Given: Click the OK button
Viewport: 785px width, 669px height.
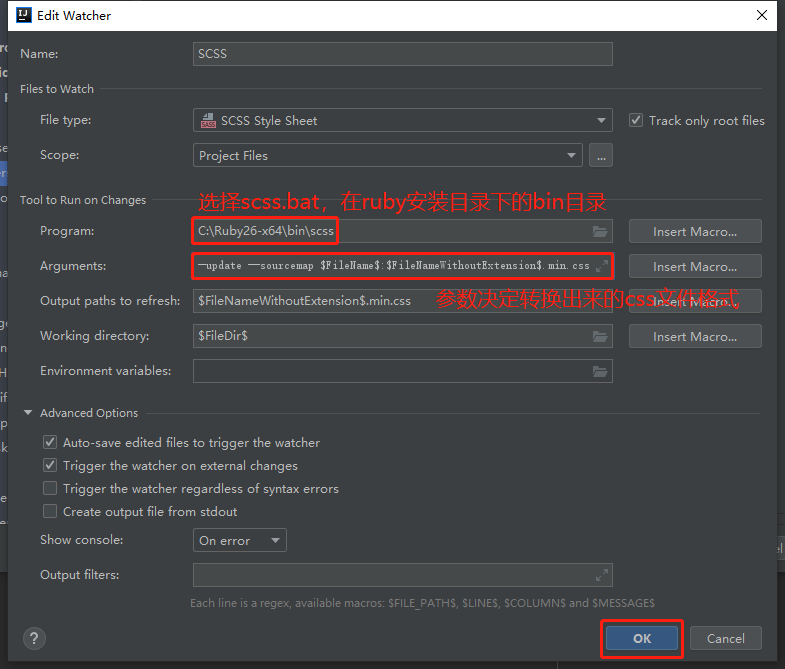Looking at the screenshot, I should click(x=642, y=638).
